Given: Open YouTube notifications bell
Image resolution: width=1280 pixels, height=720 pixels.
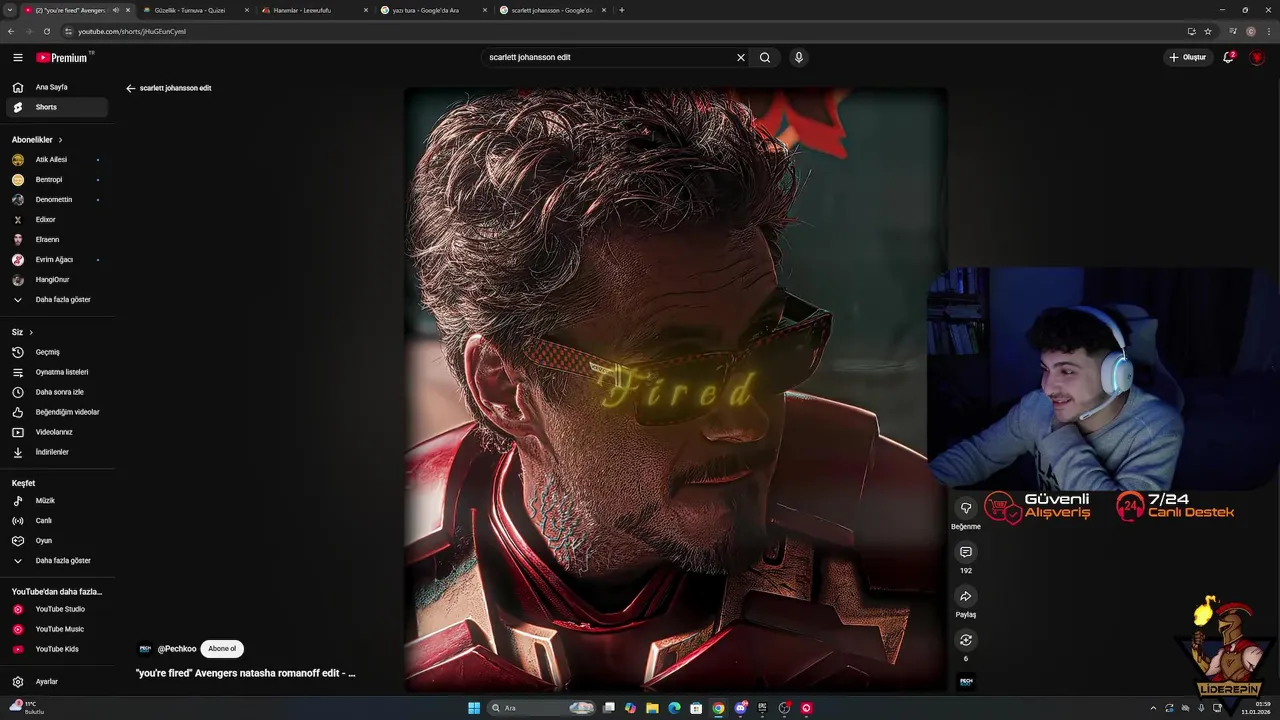Looking at the screenshot, I should click(1229, 57).
